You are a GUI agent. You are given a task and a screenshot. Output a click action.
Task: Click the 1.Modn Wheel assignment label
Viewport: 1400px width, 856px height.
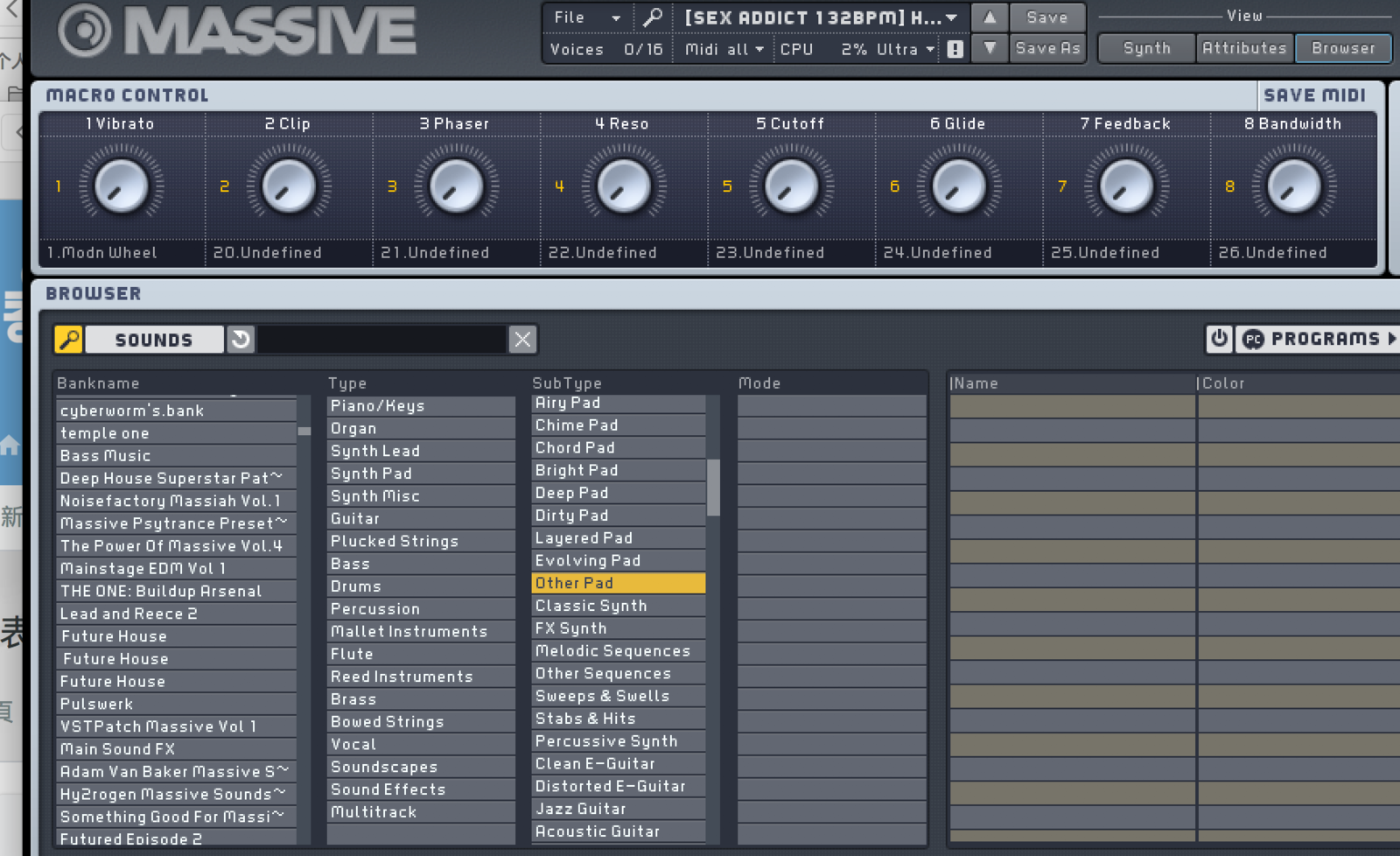click(x=101, y=253)
